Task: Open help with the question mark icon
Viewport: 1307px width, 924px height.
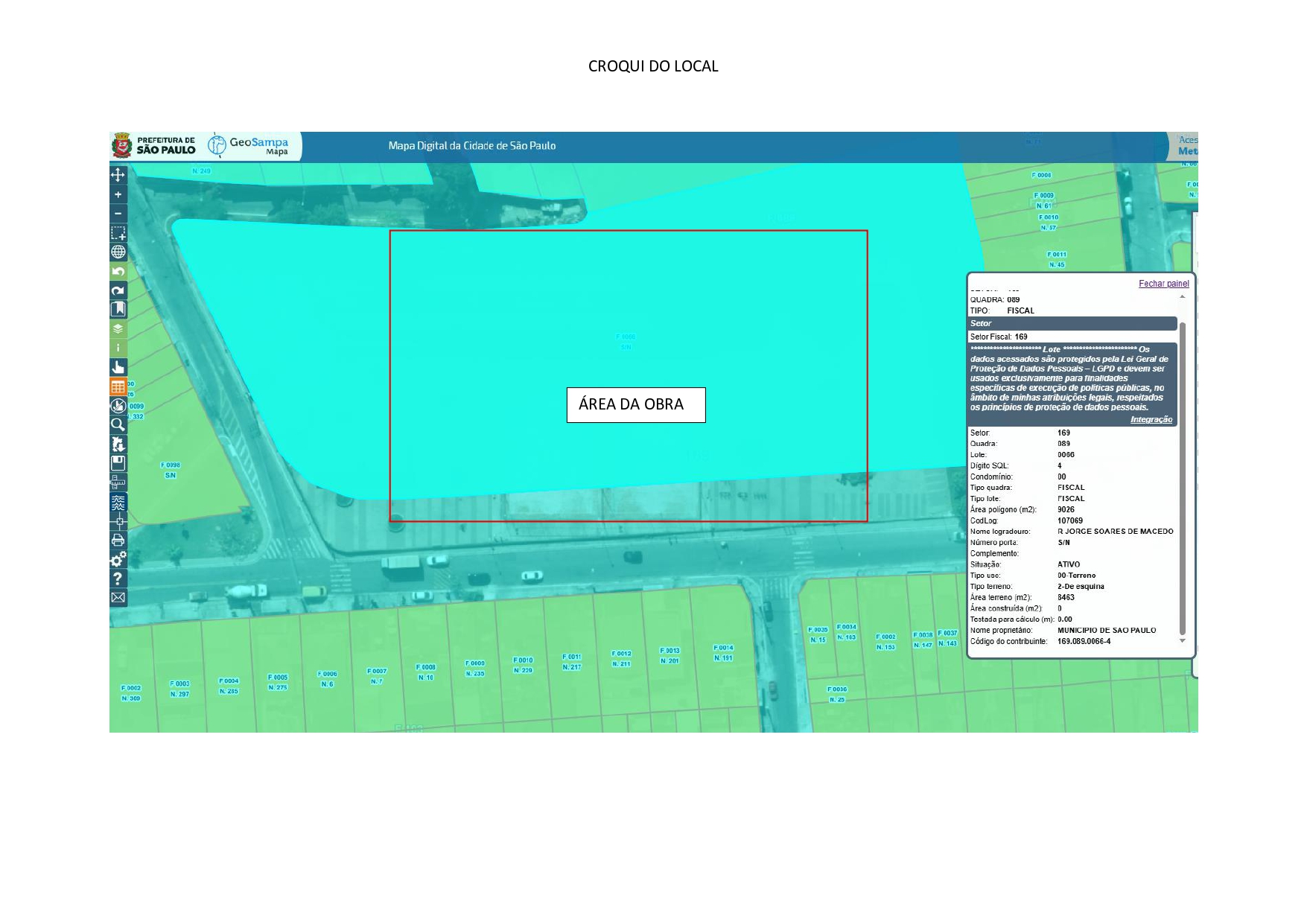Action: click(x=118, y=579)
